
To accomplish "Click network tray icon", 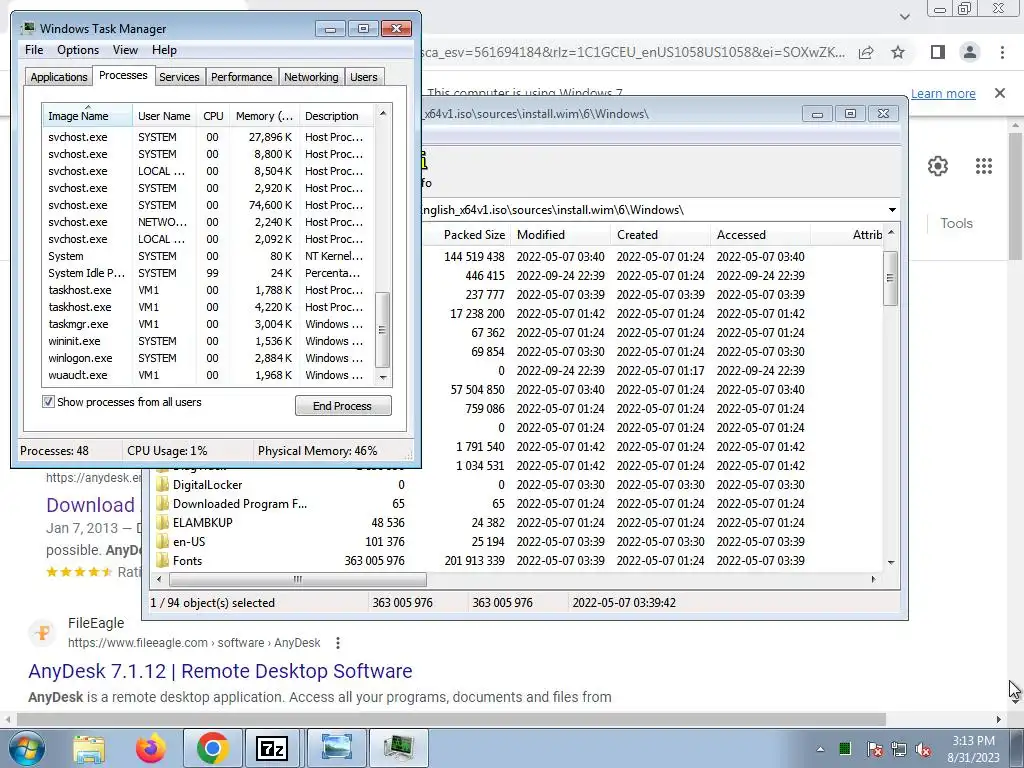I will (x=899, y=749).
